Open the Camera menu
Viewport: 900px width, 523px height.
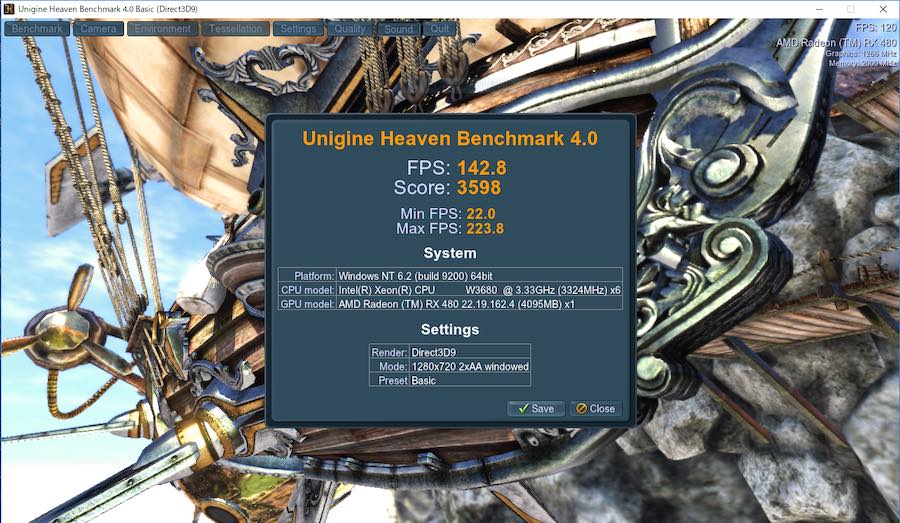pos(98,28)
